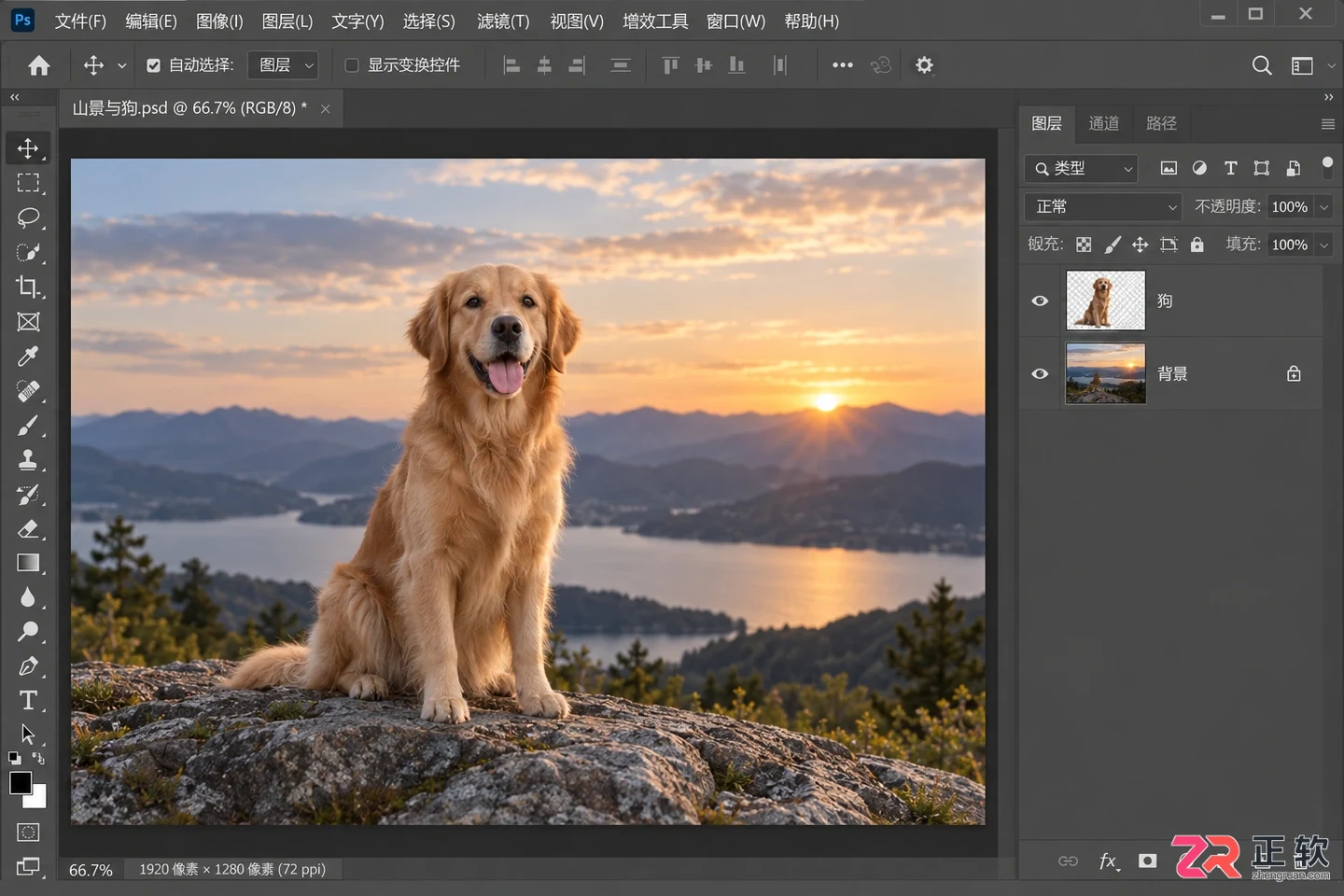Switch to the 通道 tab

(x=1103, y=123)
